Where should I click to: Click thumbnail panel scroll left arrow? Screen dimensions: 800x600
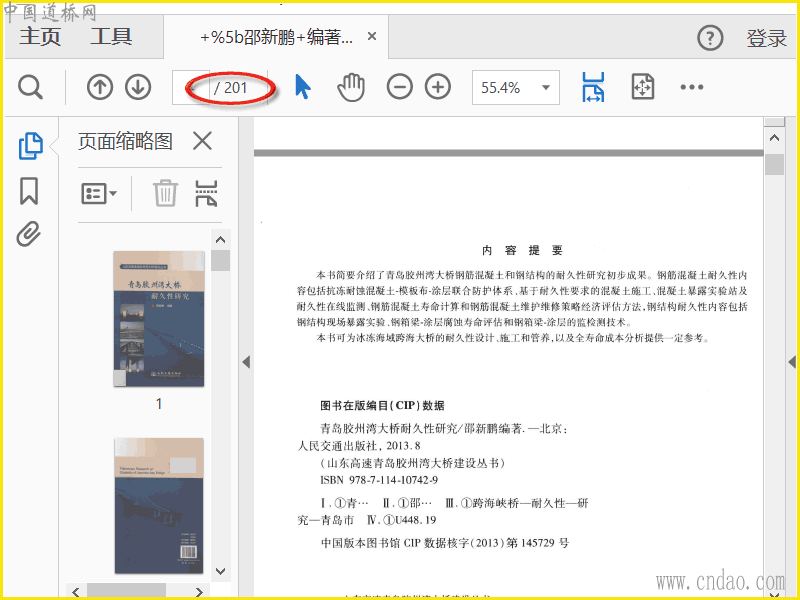(x=76, y=592)
